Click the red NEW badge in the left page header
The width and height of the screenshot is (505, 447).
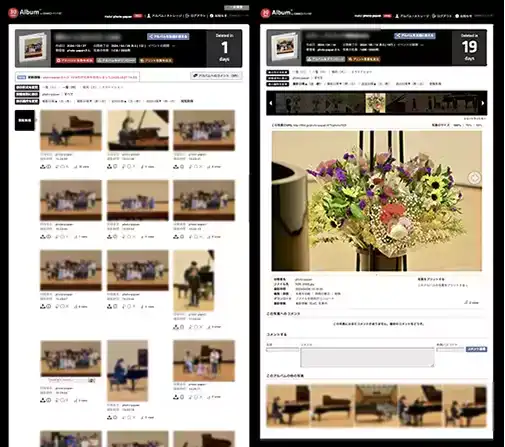138,16
